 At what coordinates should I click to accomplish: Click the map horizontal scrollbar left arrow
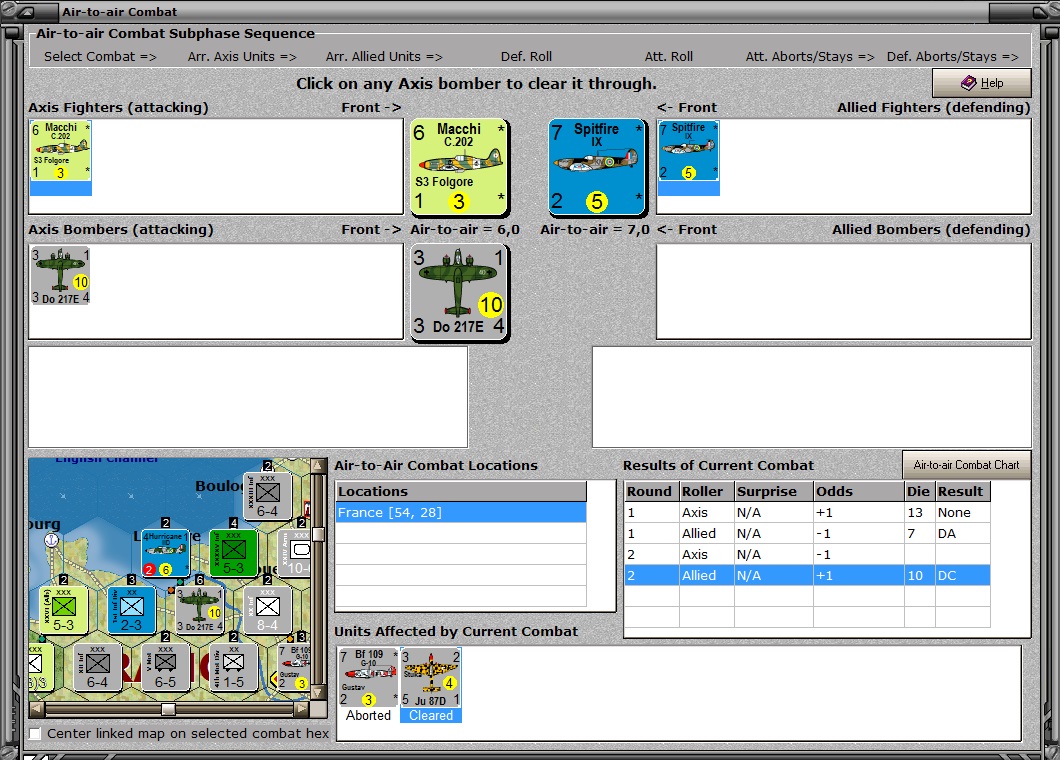pos(37,709)
